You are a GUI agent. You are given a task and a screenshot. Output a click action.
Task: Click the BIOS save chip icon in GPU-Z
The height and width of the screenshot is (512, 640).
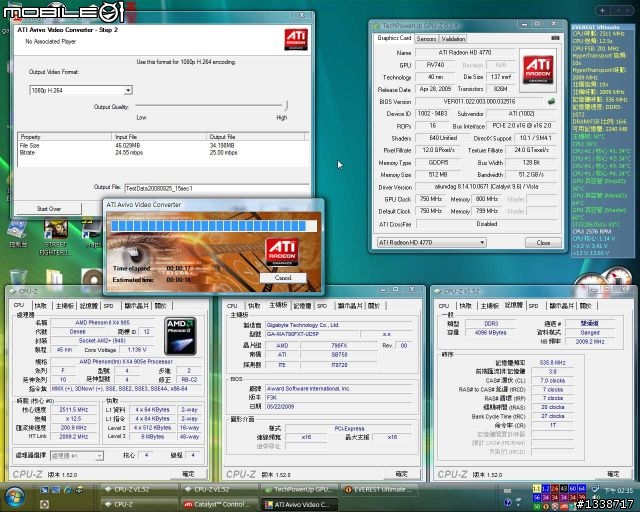[551, 101]
